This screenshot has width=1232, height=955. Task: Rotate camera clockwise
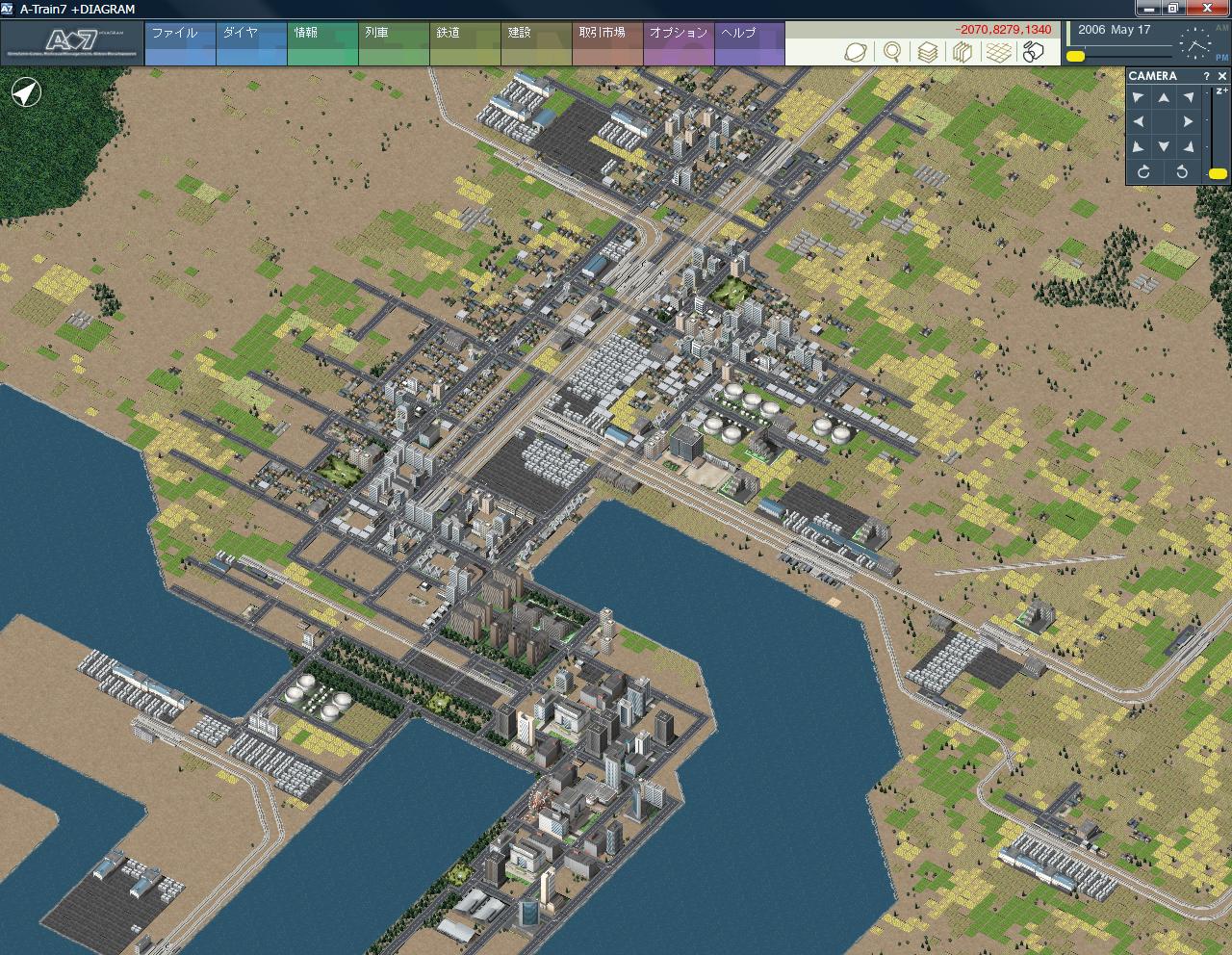(x=1143, y=171)
